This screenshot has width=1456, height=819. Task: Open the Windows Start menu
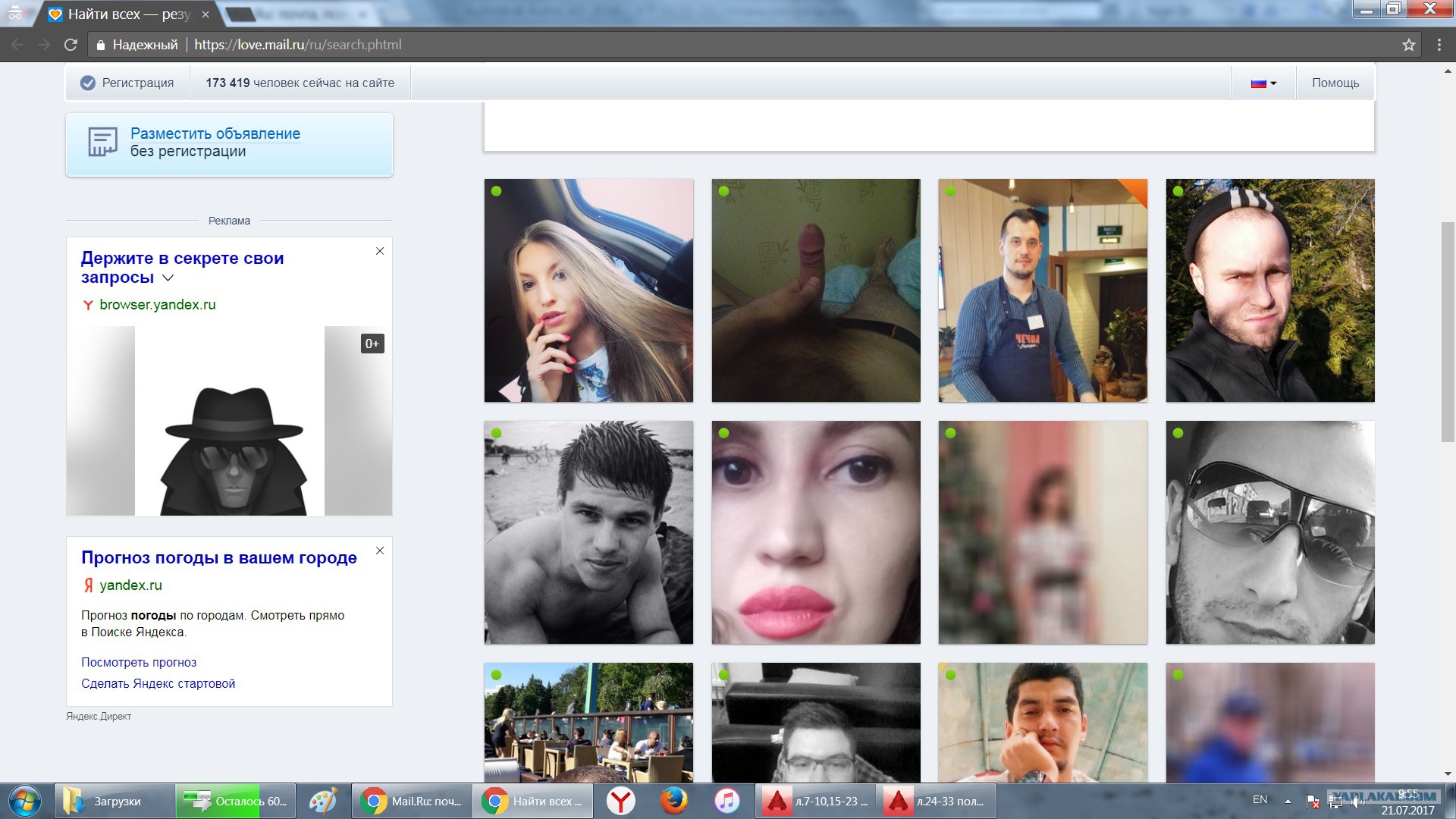[25, 802]
